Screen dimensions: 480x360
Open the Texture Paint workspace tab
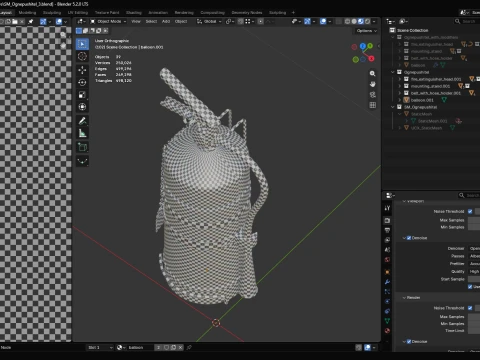click(107, 13)
